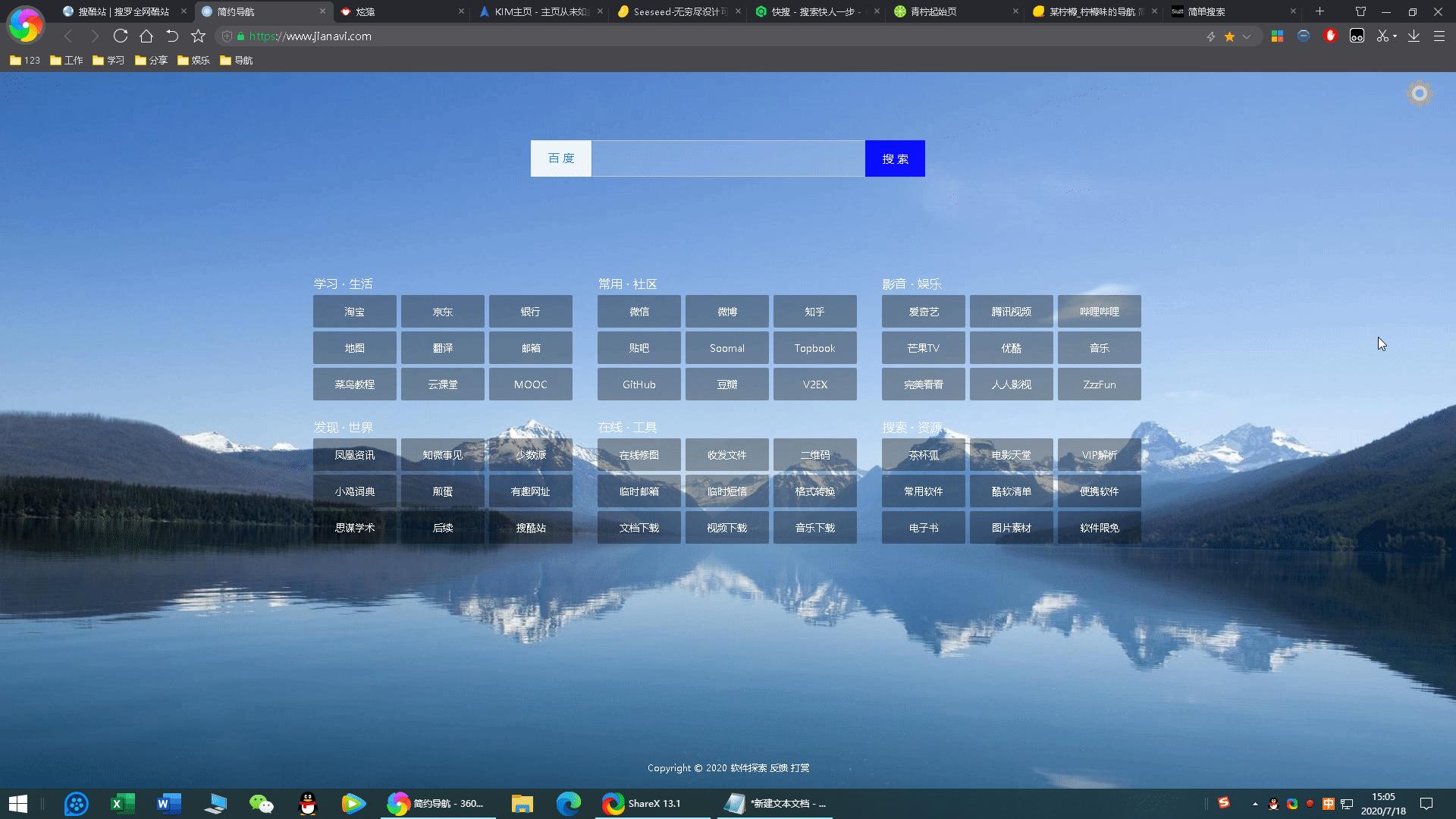Open the hamburger main menu icon
The image size is (1456, 819).
click(x=1439, y=36)
